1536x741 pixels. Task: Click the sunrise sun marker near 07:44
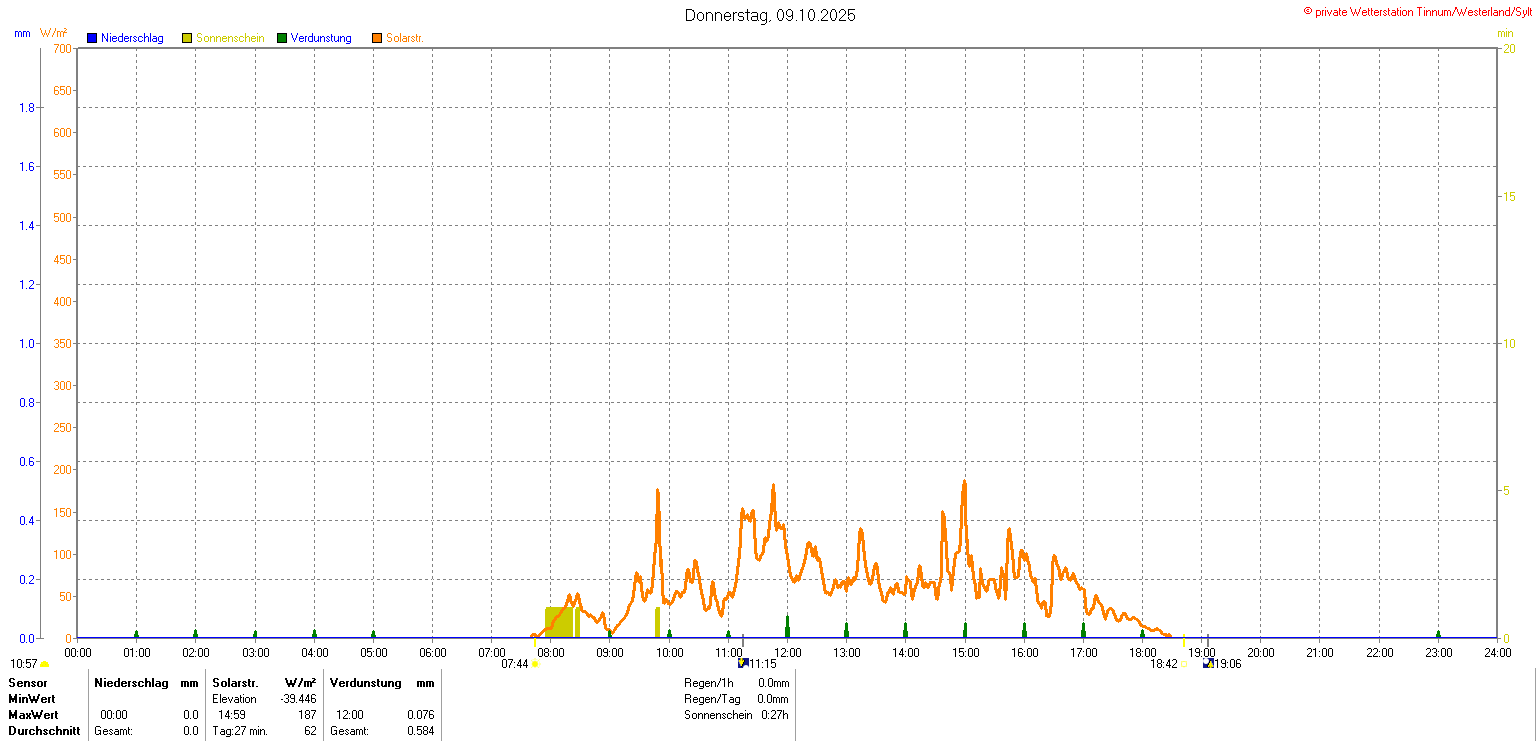[x=535, y=664]
